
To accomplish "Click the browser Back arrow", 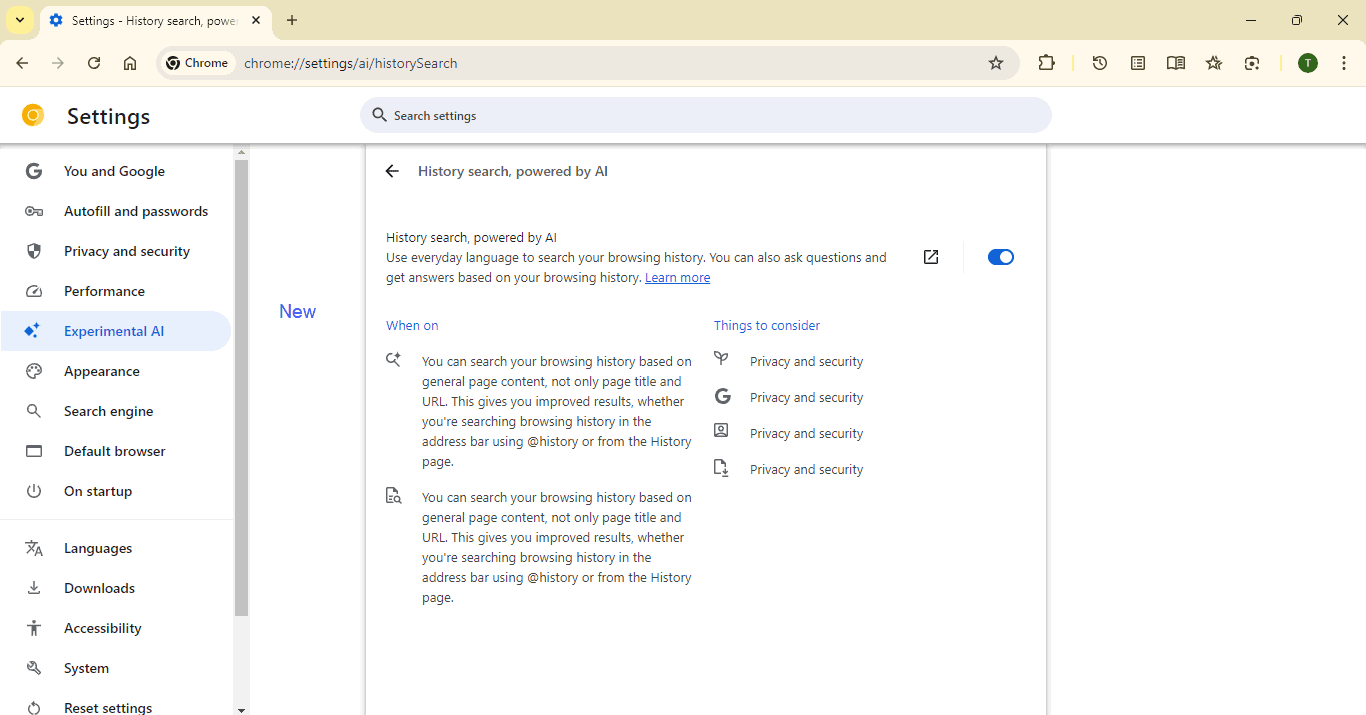I will pyautogui.click(x=22, y=63).
